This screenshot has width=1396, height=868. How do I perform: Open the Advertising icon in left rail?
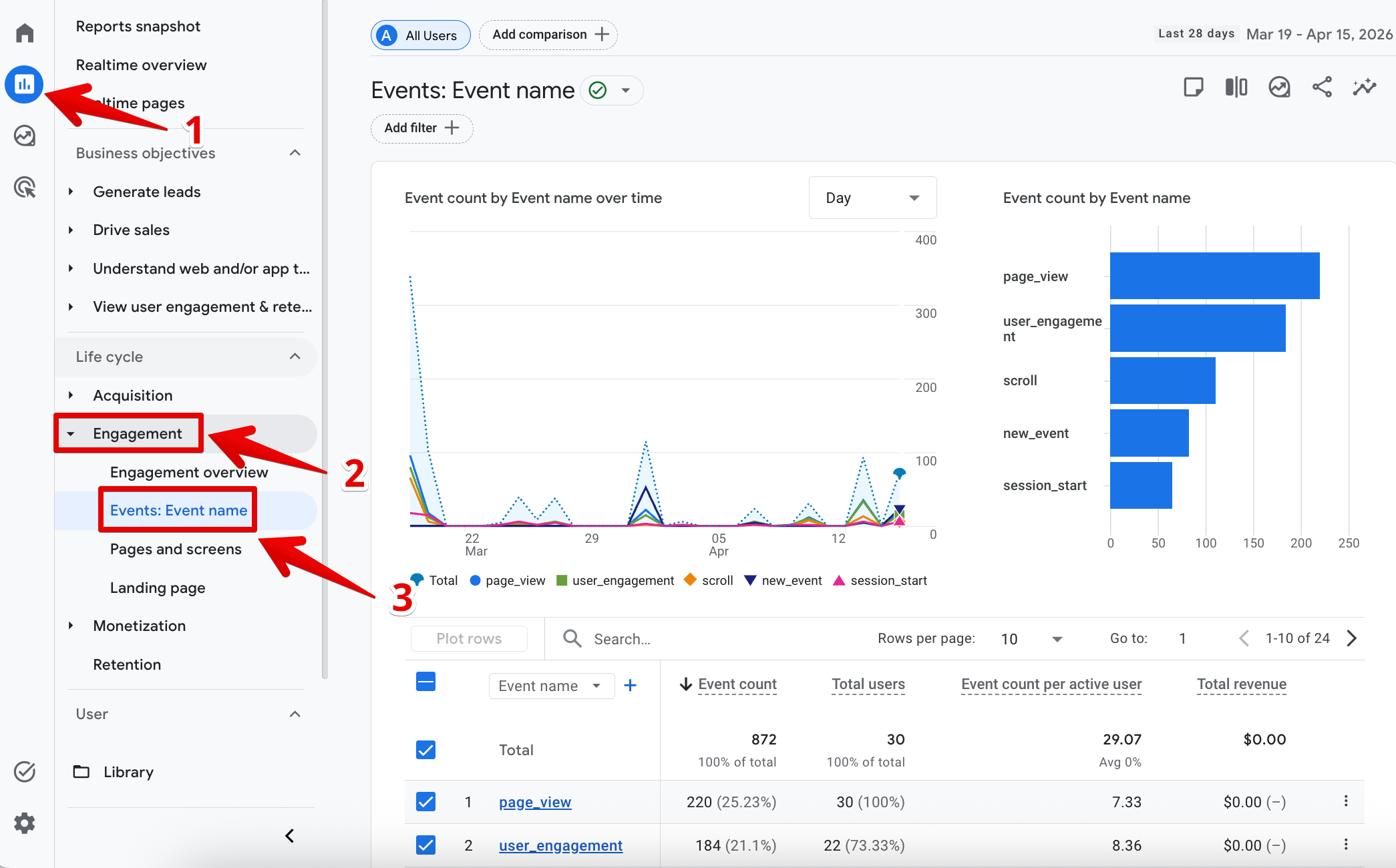(25, 188)
